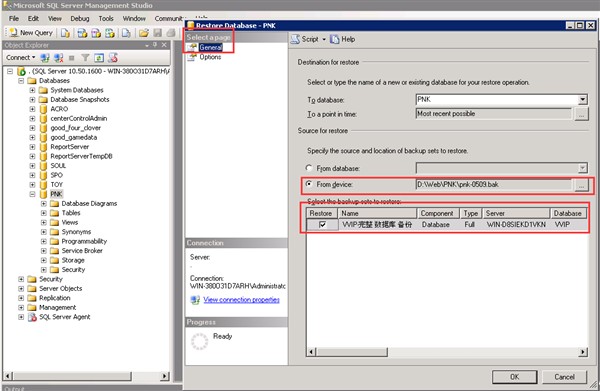Viewport: 600px width, 391px height.
Task: Select the Service Broker folder
Action: point(82,251)
